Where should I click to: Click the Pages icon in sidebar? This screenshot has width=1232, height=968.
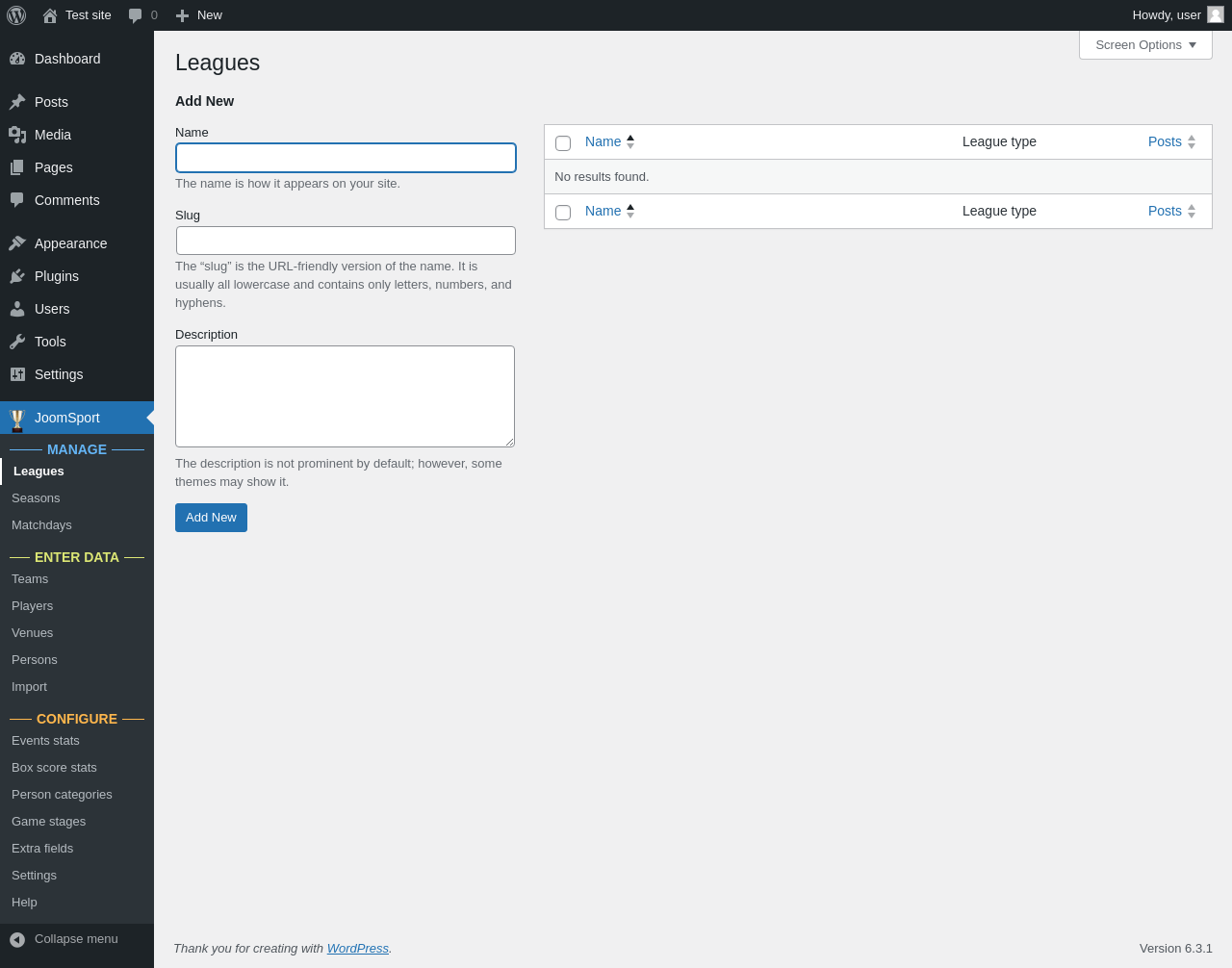click(17, 167)
